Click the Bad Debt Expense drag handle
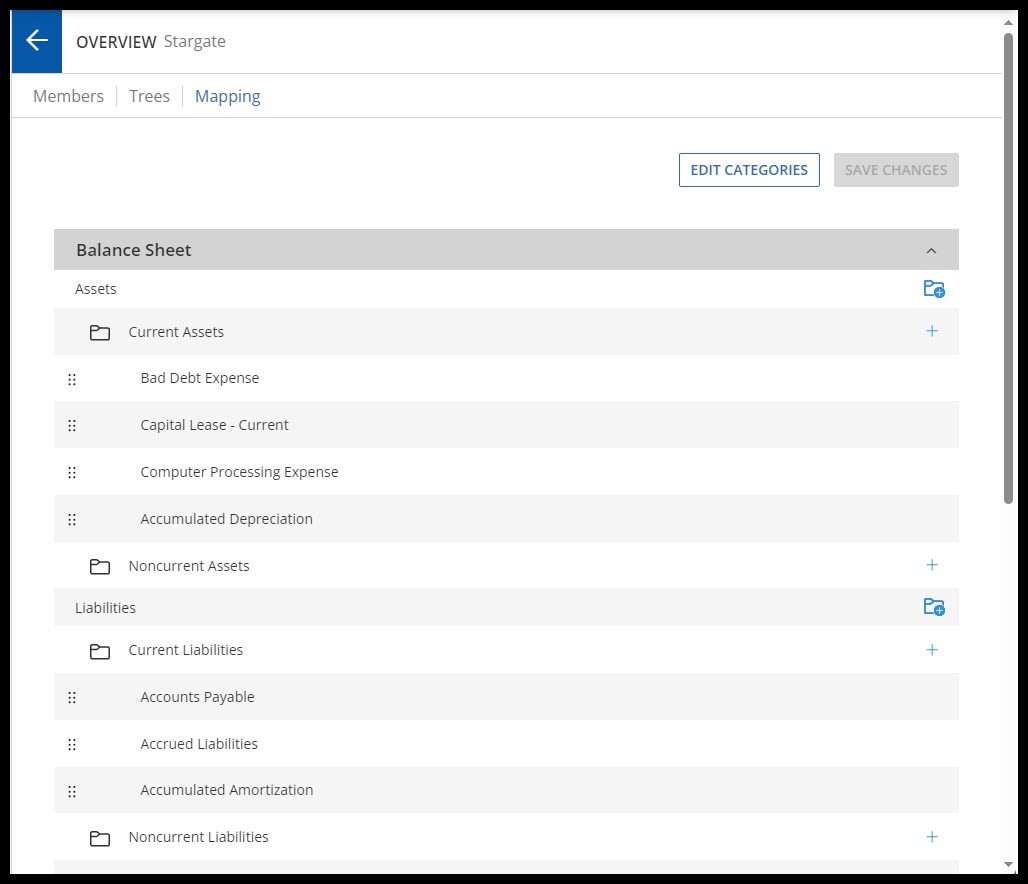Viewport: 1028px width, 884px height. pyautogui.click(x=72, y=379)
